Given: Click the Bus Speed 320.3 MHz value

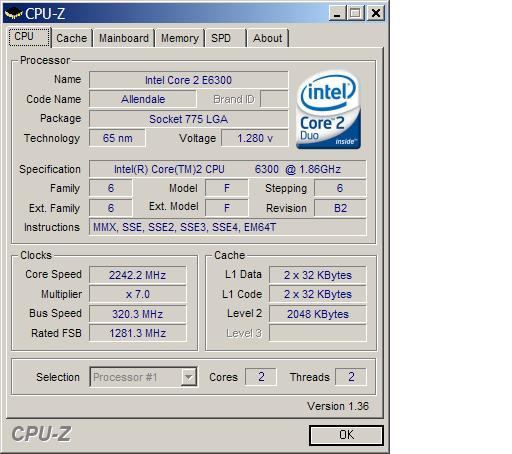Looking at the screenshot, I should point(138,314).
